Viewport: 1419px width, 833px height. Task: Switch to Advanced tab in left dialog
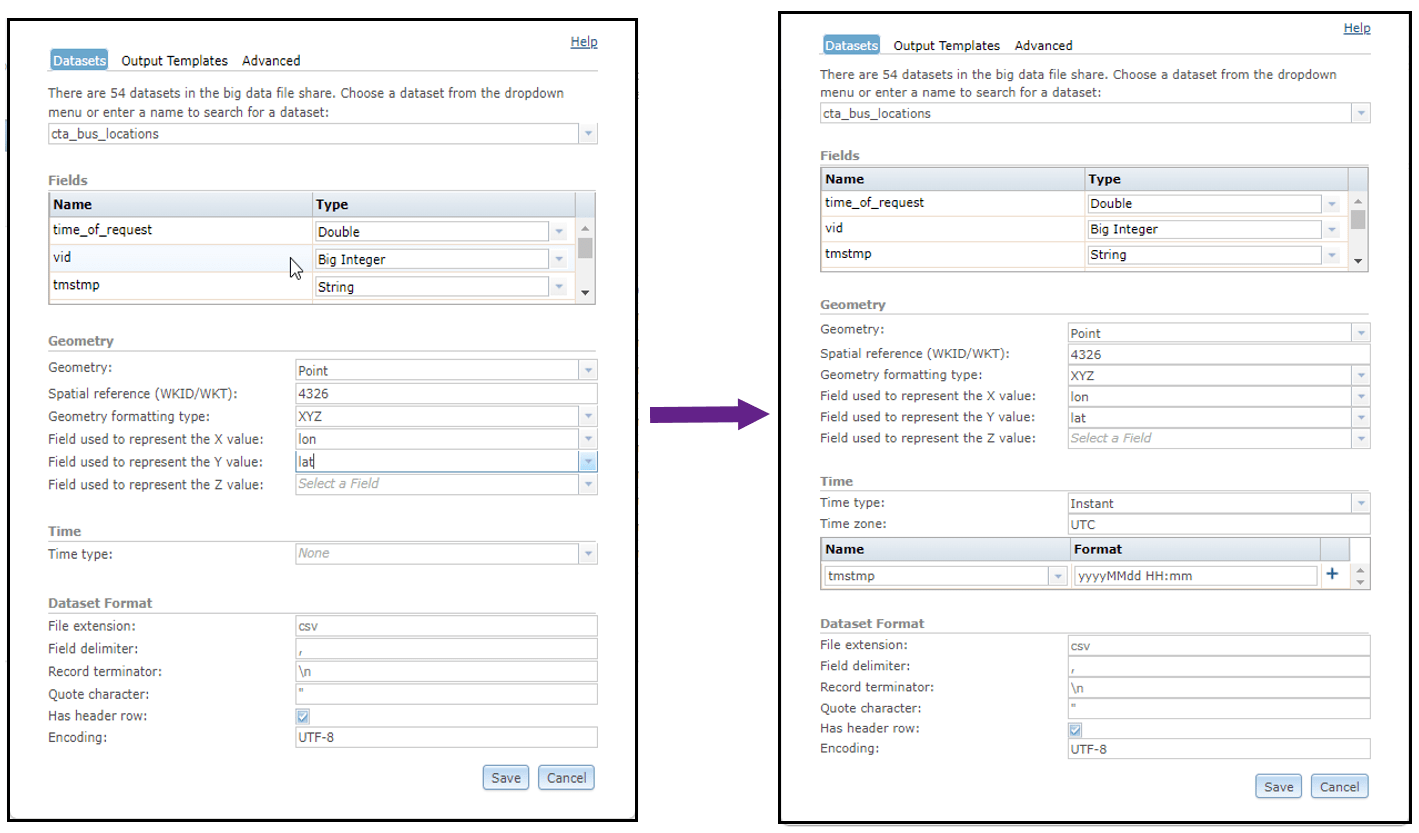coord(271,61)
